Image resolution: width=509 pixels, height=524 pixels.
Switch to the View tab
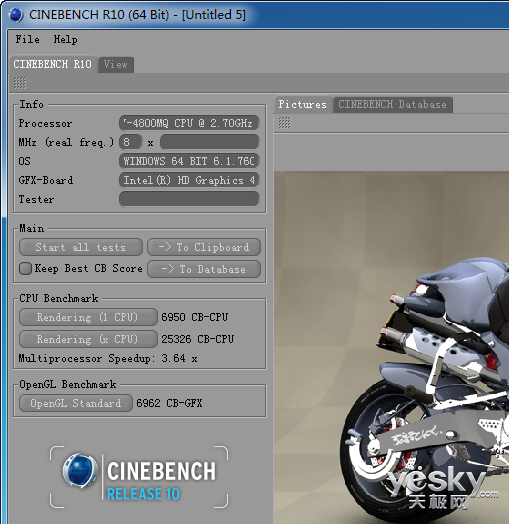pyautogui.click(x=116, y=64)
